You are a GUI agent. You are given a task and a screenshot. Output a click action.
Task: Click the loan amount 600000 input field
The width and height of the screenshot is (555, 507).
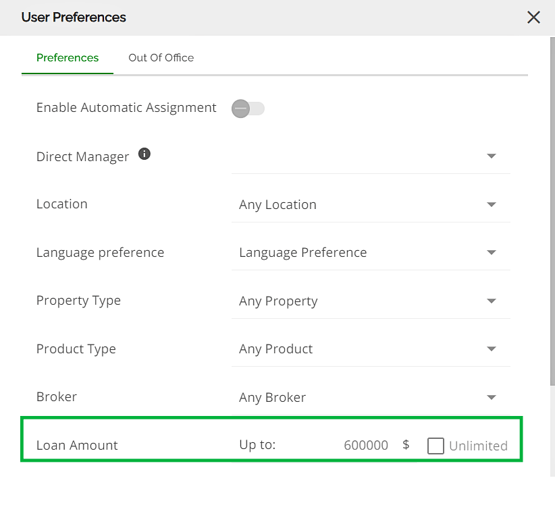366,445
